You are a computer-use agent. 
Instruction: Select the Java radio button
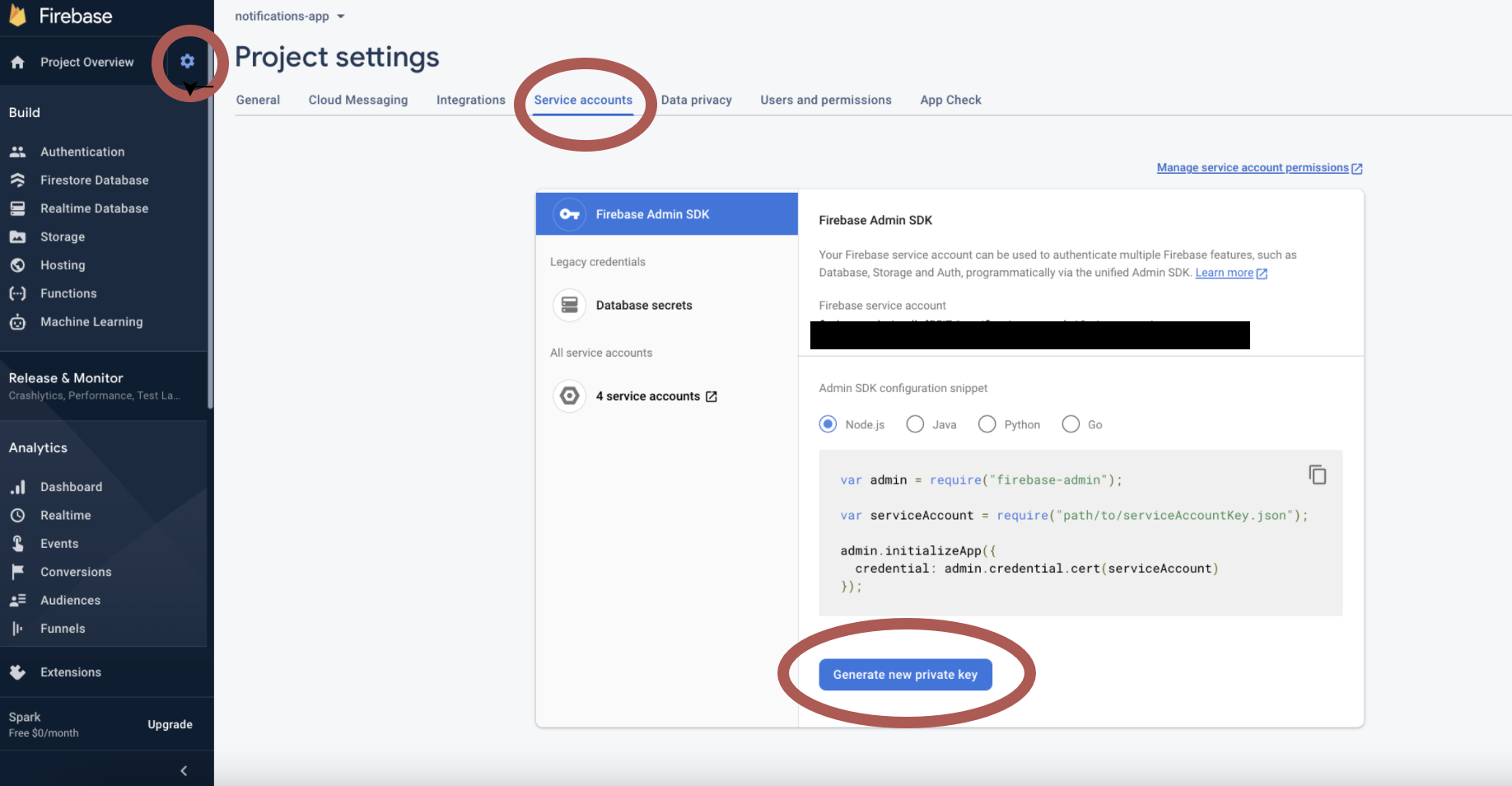click(x=915, y=424)
